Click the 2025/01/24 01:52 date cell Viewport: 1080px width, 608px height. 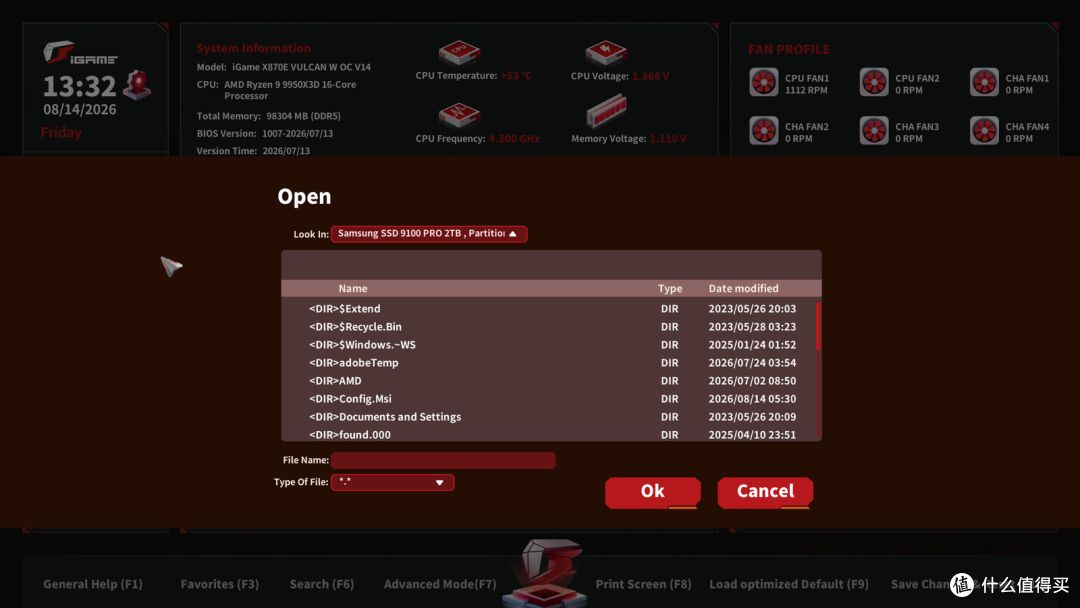[752, 345]
